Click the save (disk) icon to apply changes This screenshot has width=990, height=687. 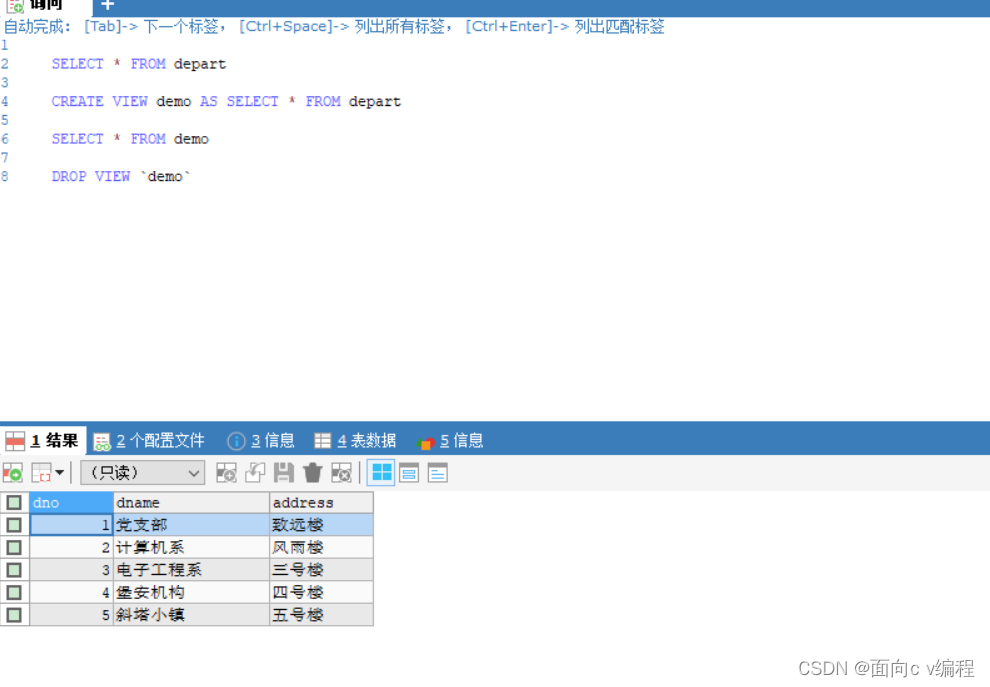(x=283, y=473)
